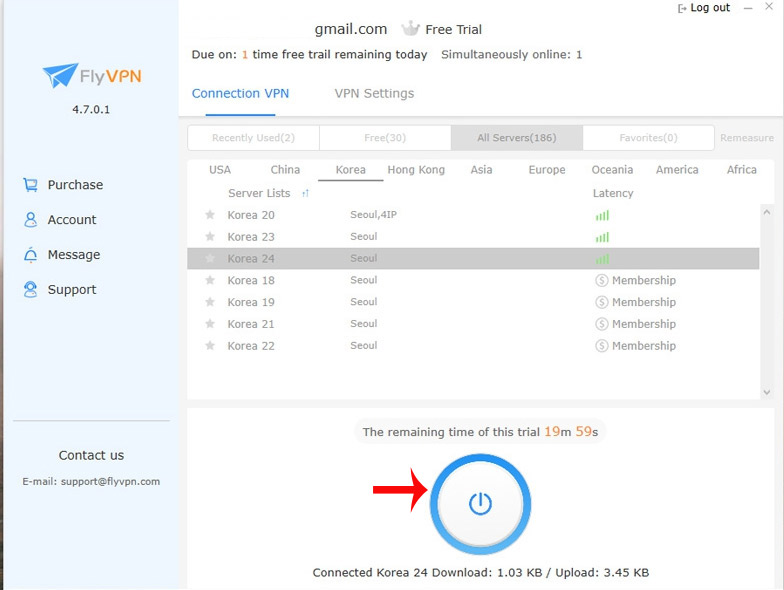Select the Korea region tab

click(350, 170)
